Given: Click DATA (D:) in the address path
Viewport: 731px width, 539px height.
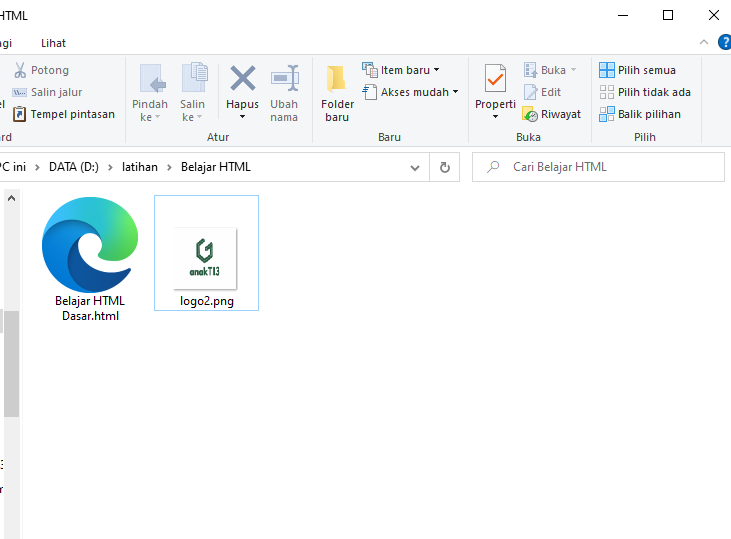Looking at the screenshot, I should coord(74,167).
